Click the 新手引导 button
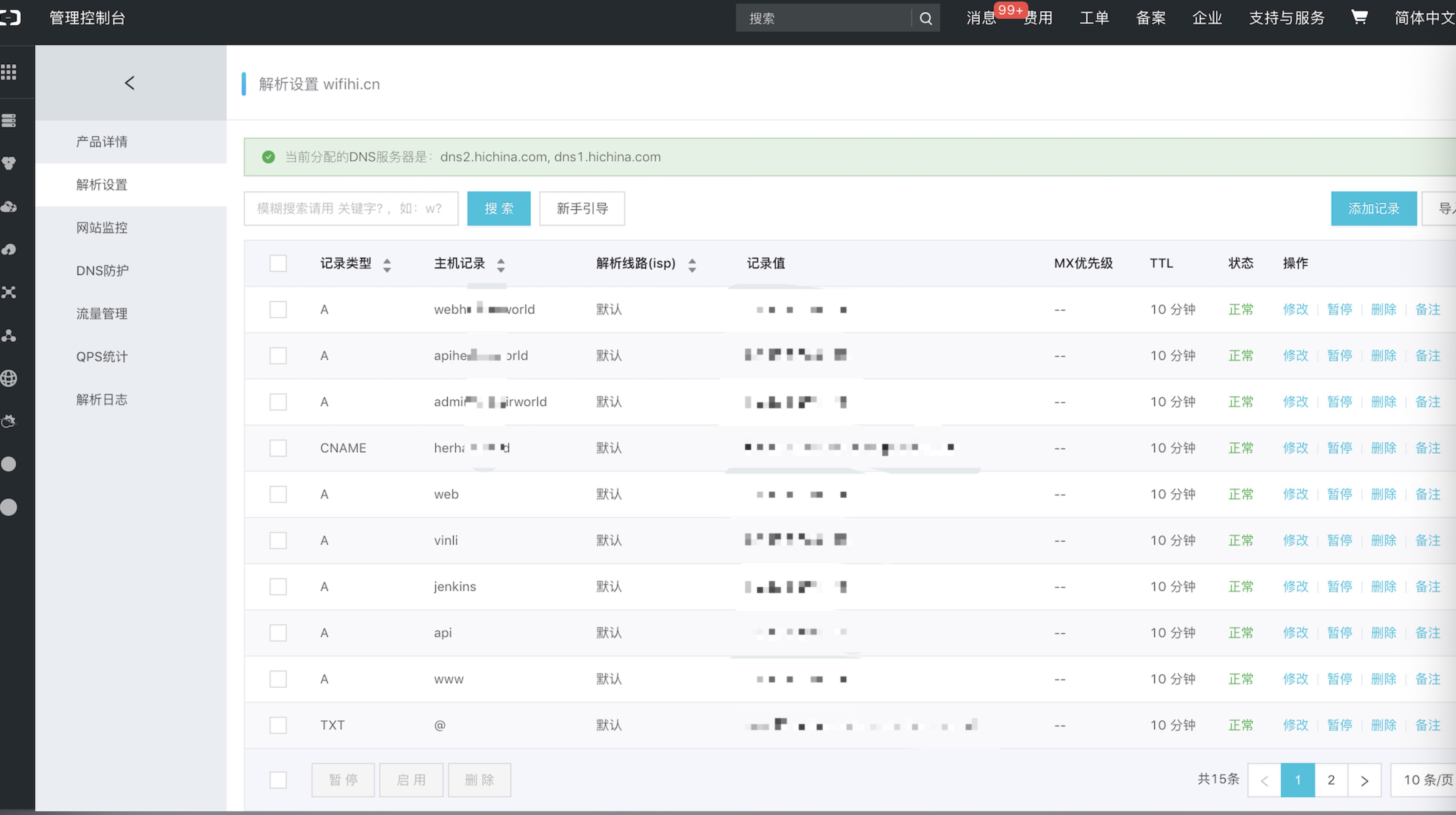The height and width of the screenshot is (815, 1456). tap(582, 209)
